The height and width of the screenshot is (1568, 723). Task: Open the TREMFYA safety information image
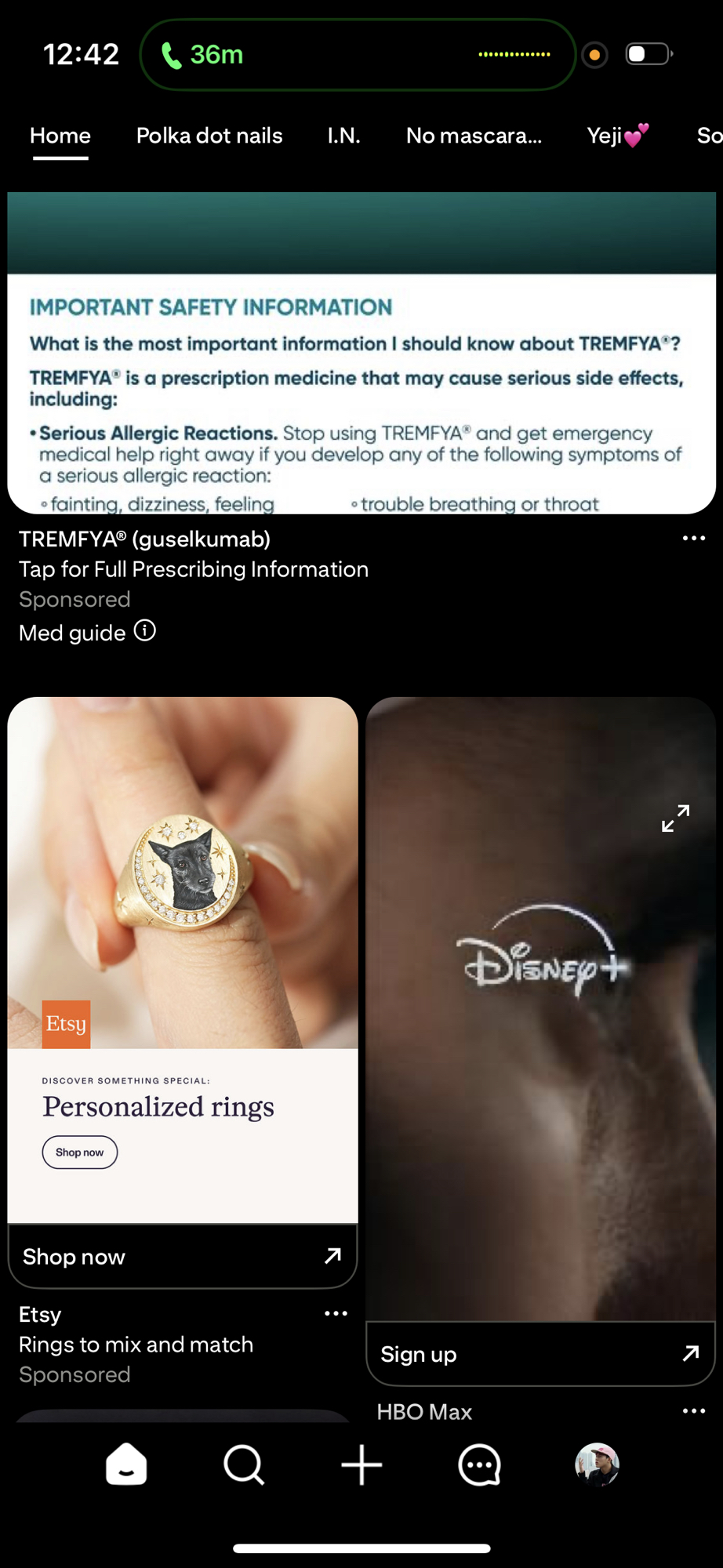[x=361, y=353]
